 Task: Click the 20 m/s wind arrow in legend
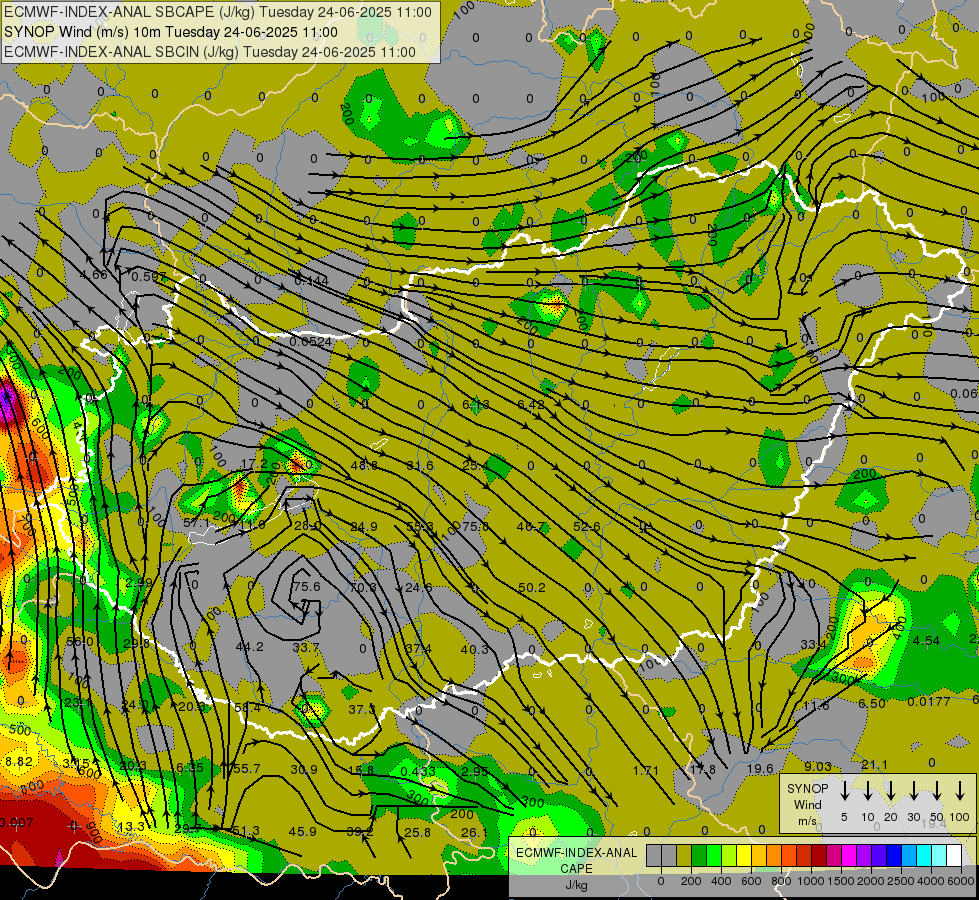pos(890,791)
